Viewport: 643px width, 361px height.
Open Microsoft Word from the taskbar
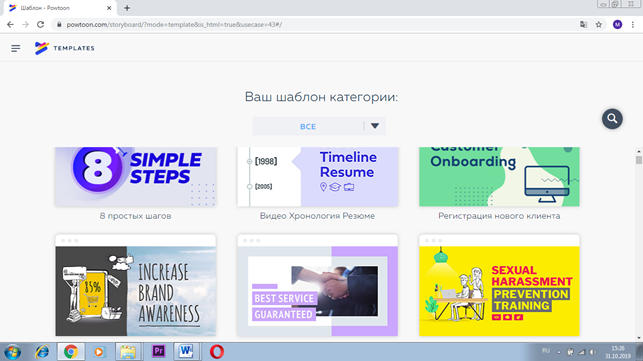(186, 352)
